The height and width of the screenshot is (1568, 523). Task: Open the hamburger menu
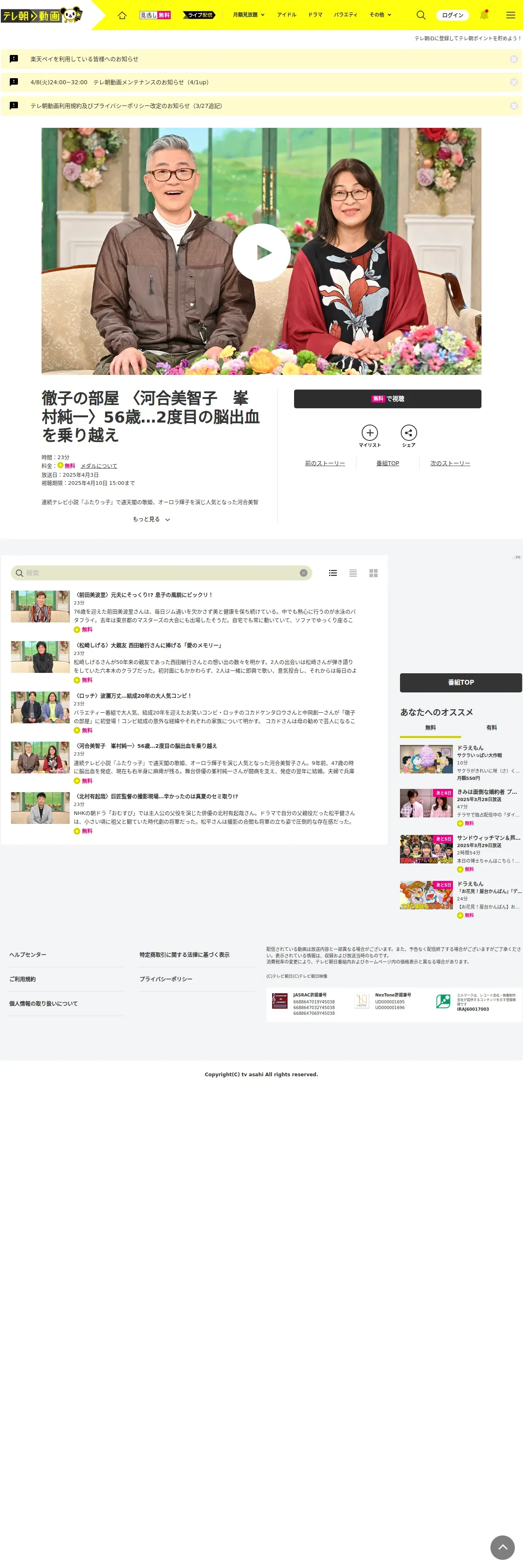[x=511, y=15]
